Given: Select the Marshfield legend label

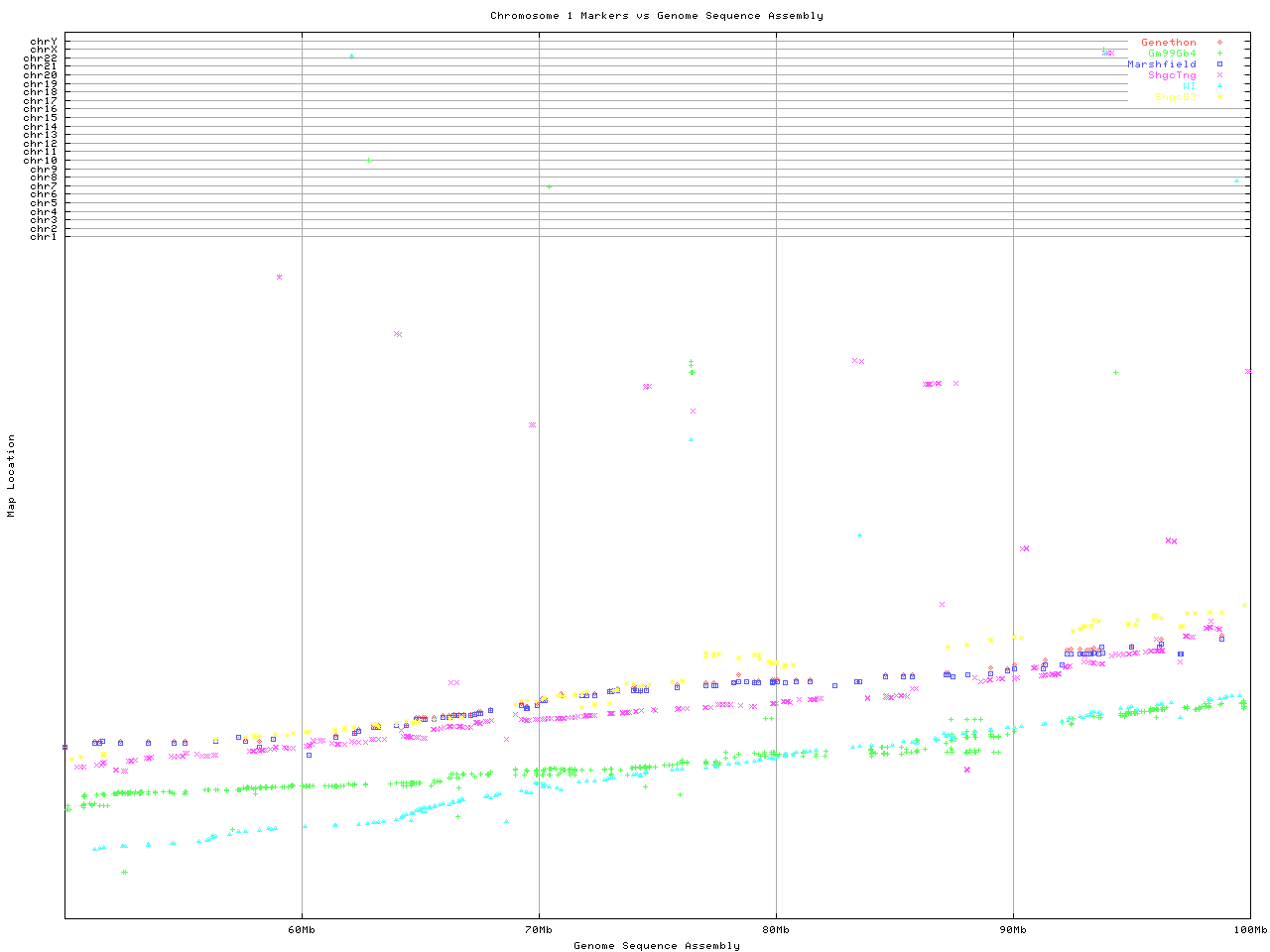Looking at the screenshot, I should (x=1161, y=64).
